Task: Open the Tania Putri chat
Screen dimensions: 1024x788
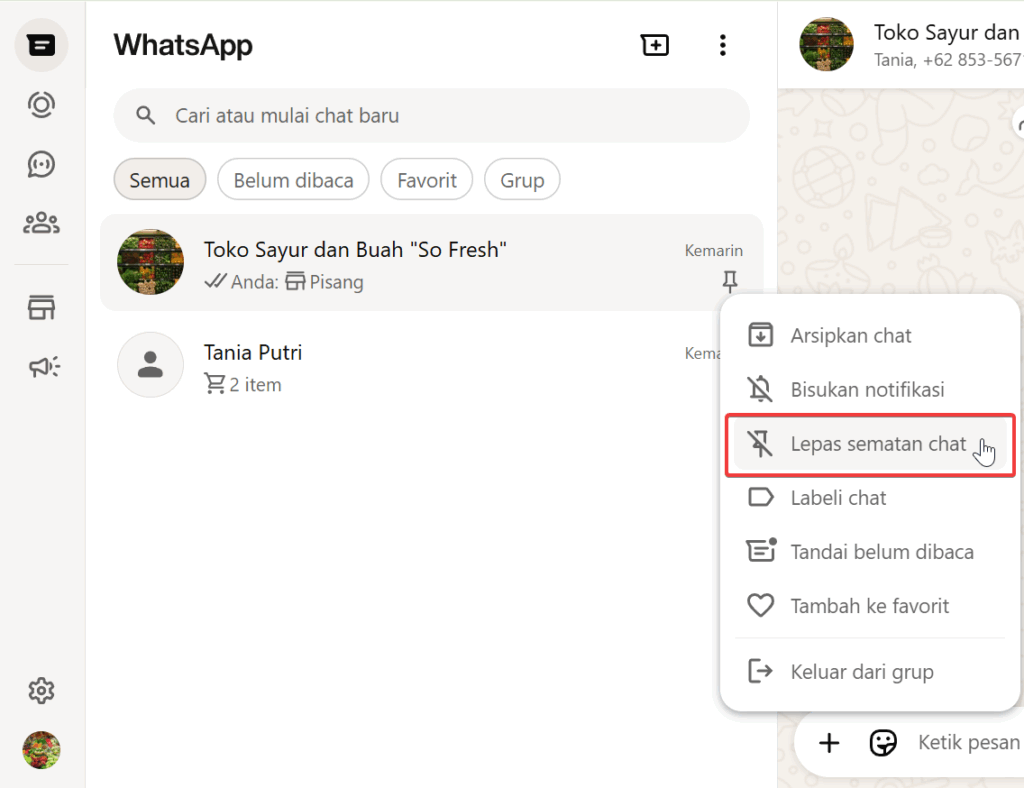Action: [400, 366]
